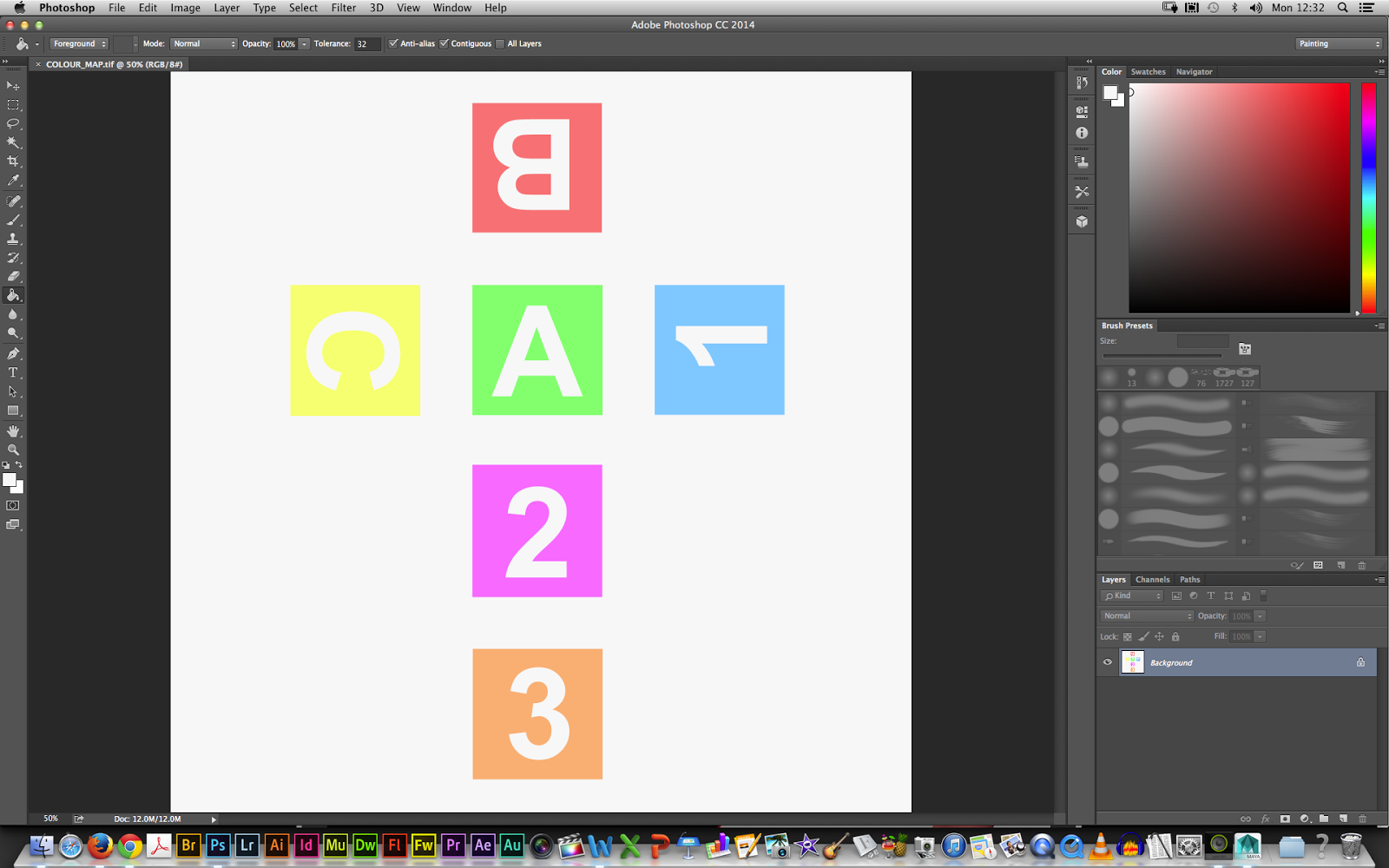This screenshot has height=868, width=1389.
Task: Open the Foreground fill source dropdown
Action: (x=79, y=43)
